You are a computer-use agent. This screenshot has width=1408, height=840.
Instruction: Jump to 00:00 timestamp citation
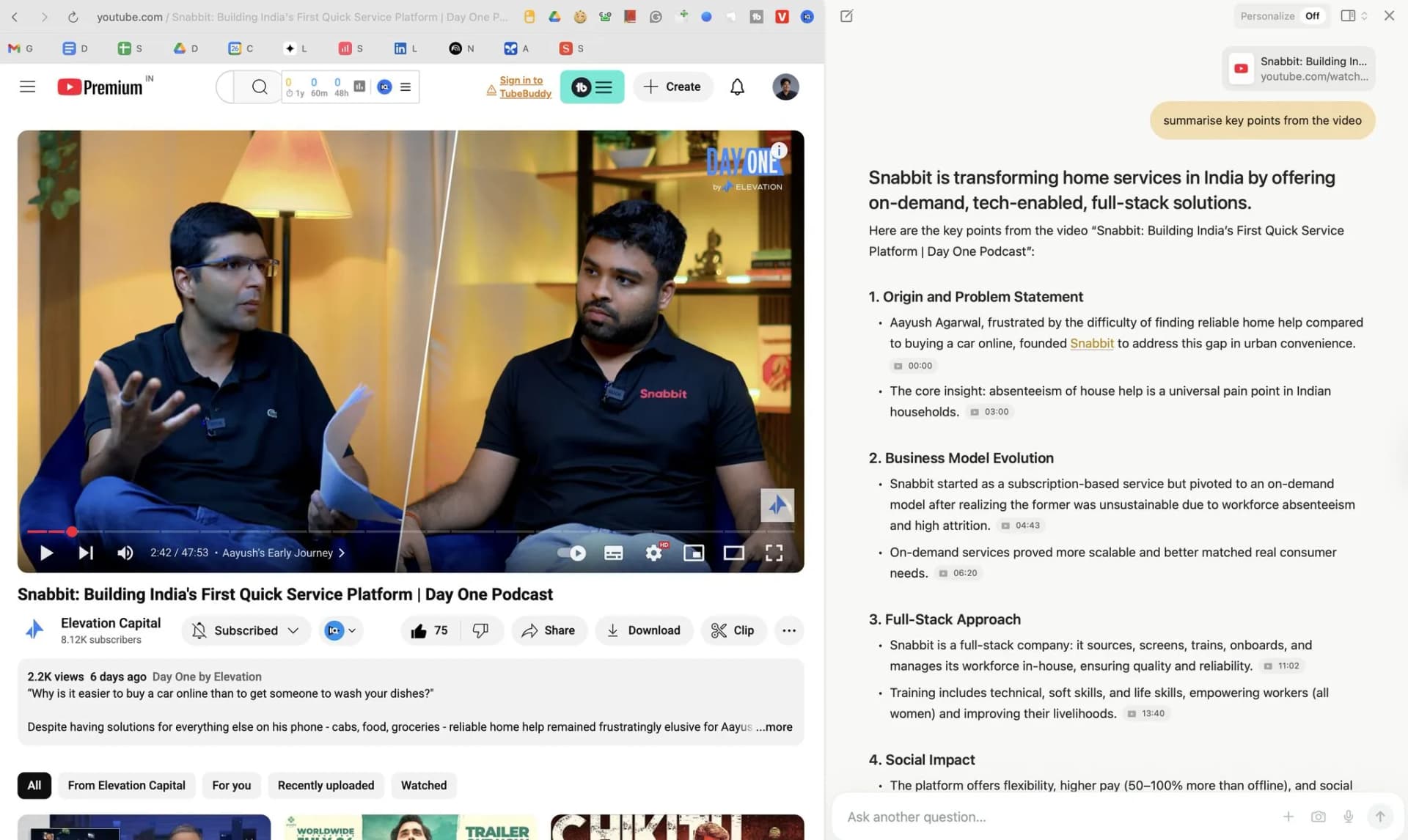coord(913,366)
